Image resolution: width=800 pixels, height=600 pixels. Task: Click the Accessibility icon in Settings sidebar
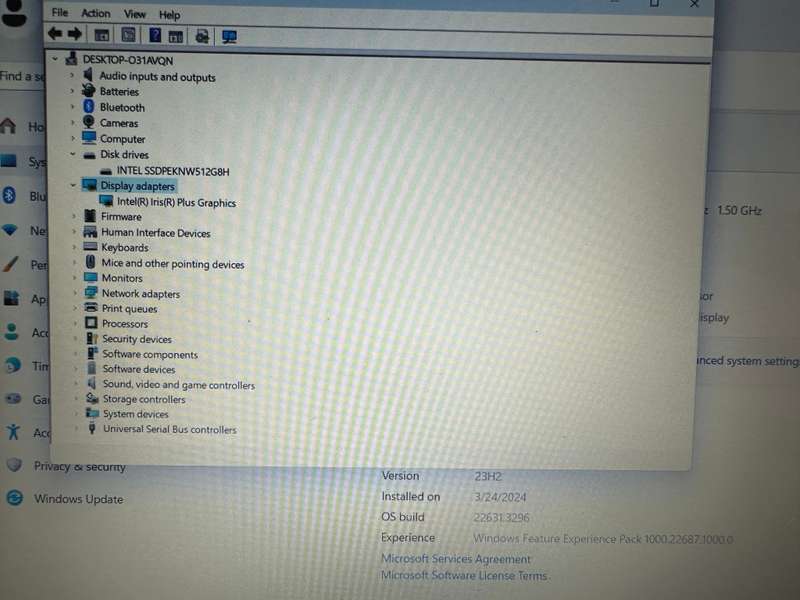(13, 432)
